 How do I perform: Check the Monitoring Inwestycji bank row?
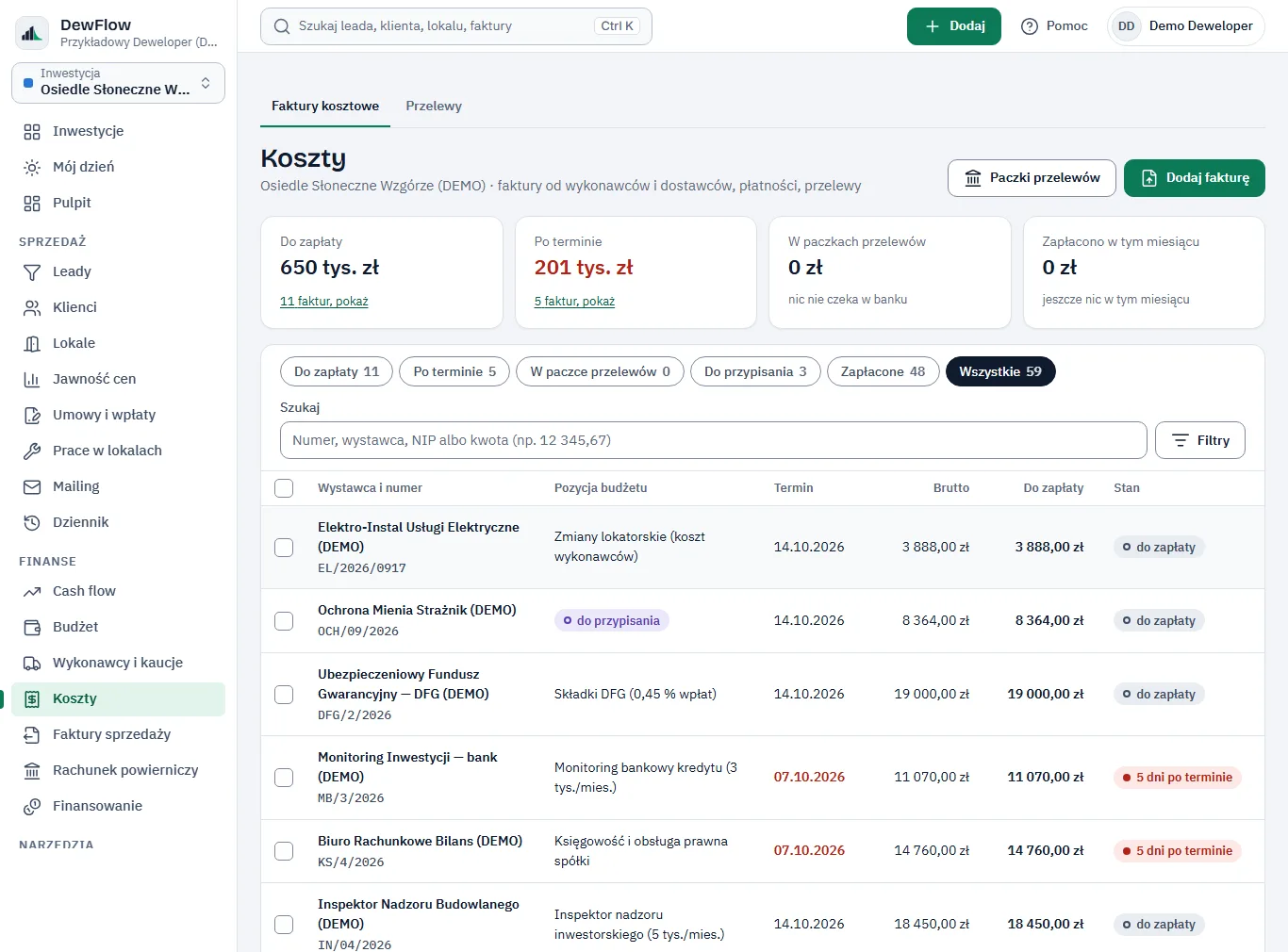284,778
